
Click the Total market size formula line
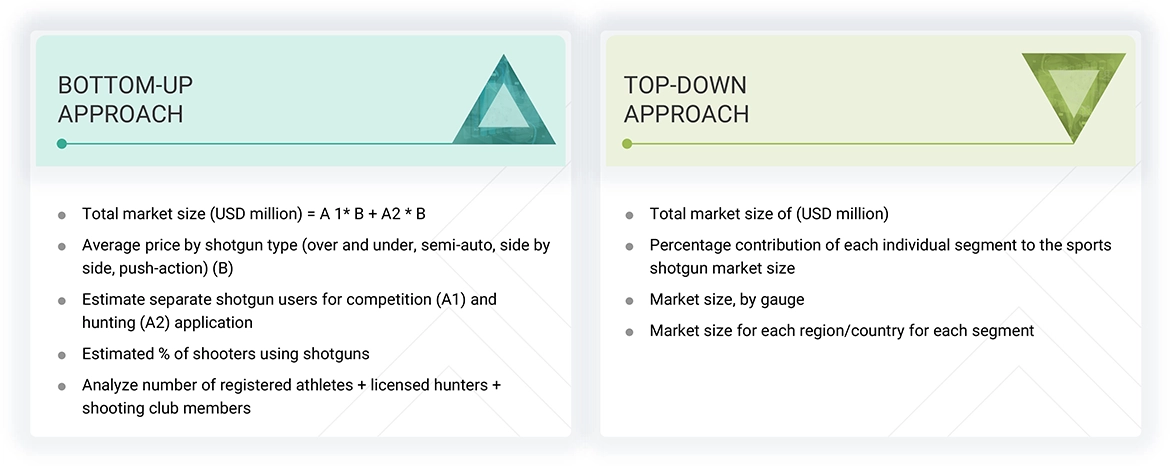[254, 214]
